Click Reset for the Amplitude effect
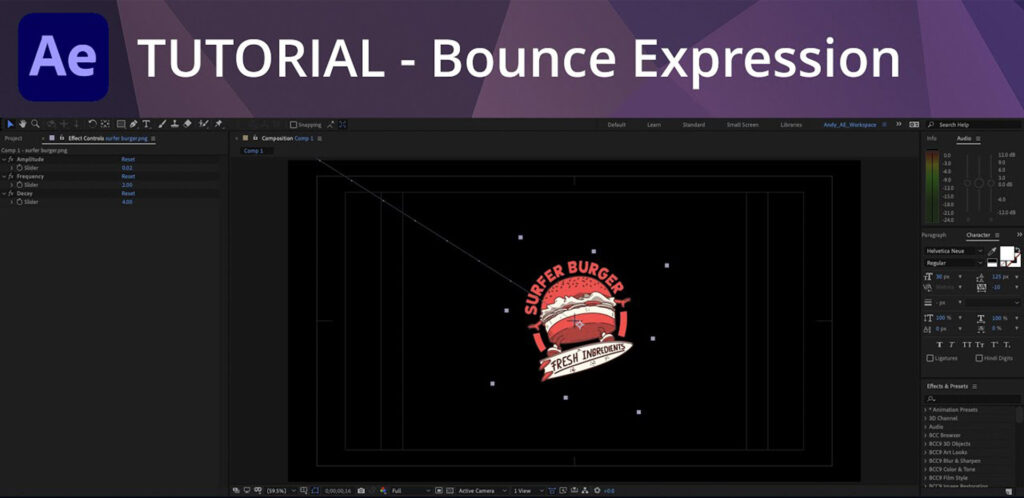 pos(128,159)
